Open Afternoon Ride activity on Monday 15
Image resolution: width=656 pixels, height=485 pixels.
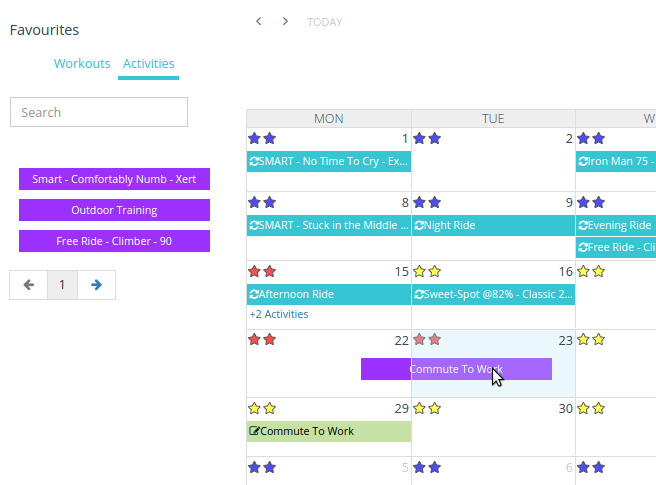[x=329, y=294]
